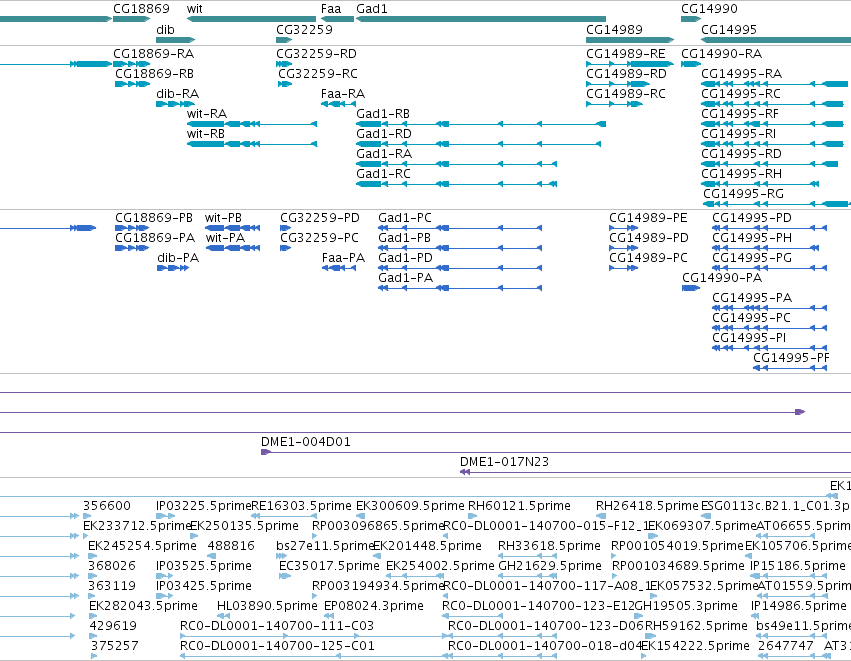Select EST HL03890.5prime
This screenshot has width=851, height=661.
pyautogui.click(x=267, y=606)
